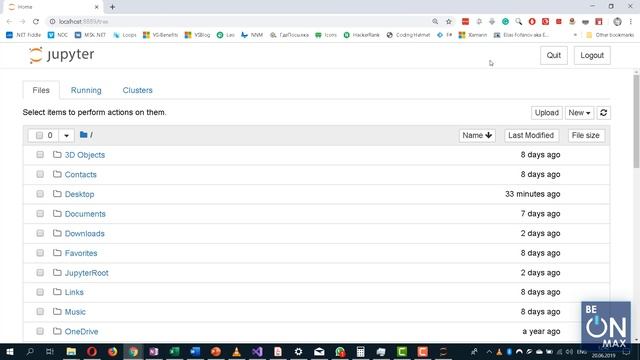Open PowerPoint from the taskbar
The image size is (640, 360).
coord(216,351)
